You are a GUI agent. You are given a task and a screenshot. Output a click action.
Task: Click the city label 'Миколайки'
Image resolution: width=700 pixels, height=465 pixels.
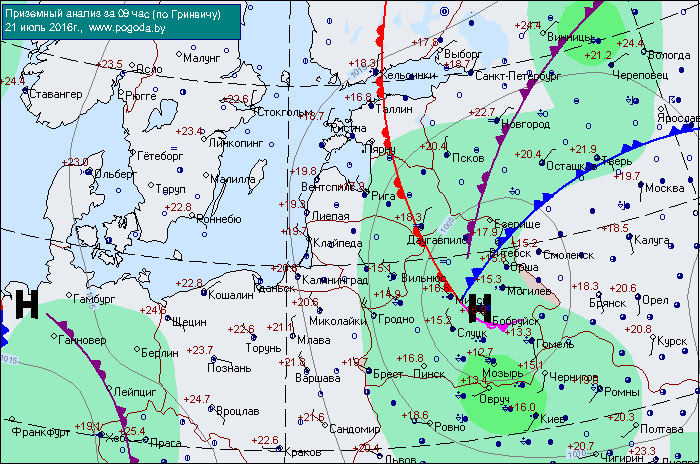click(340, 321)
